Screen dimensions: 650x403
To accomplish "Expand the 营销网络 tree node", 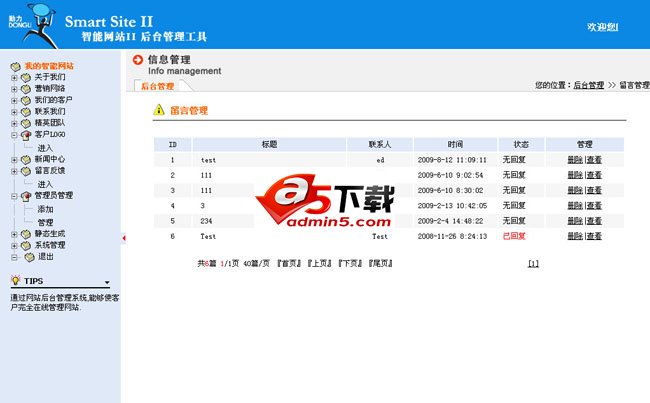I will click(x=14, y=89).
